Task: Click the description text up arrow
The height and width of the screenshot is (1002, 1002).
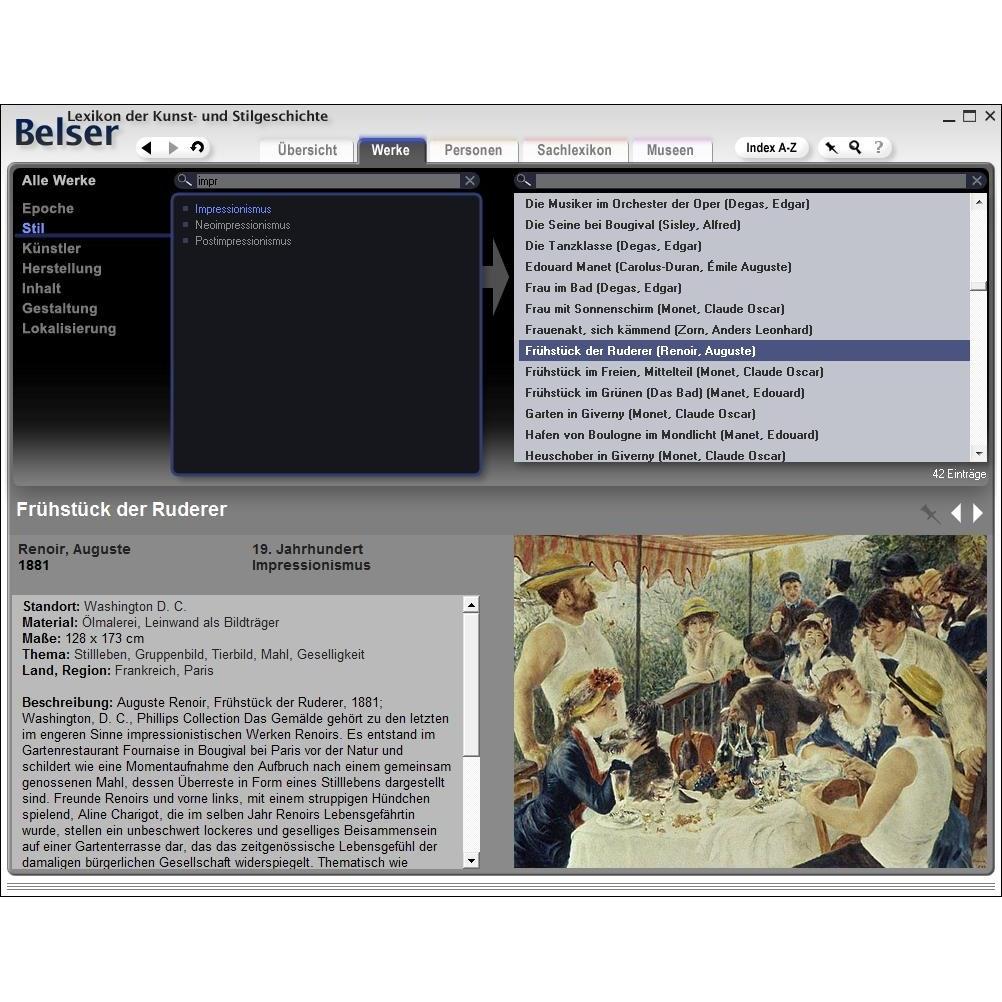Action: click(471, 605)
